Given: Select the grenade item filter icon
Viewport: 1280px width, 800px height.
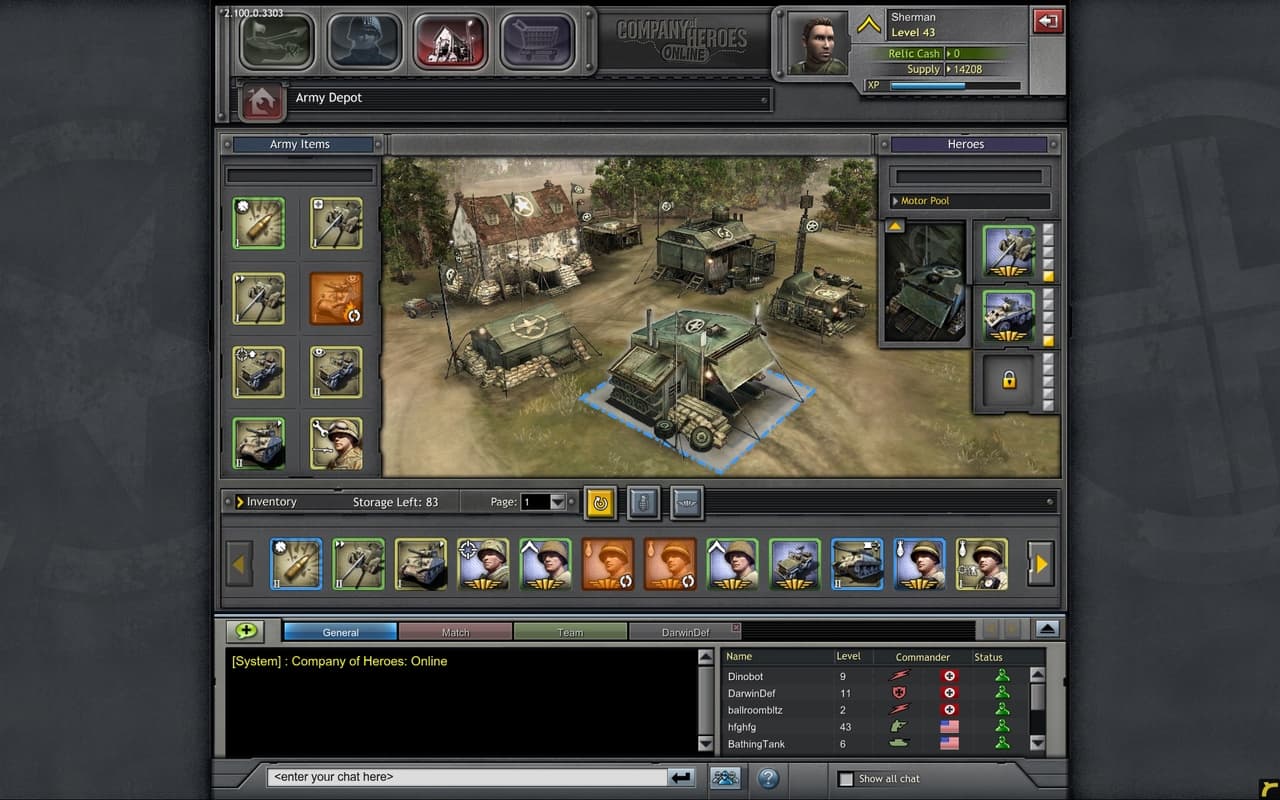Looking at the screenshot, I should (x=643, y=503).
